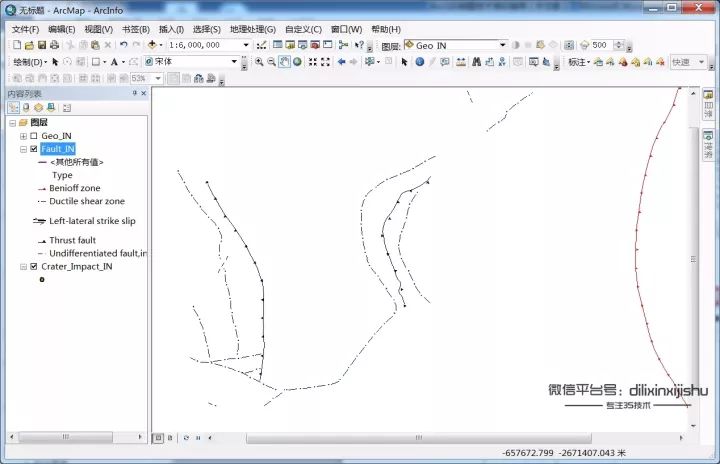Open the 标注 labeling dropdown menu
The width and height of the screenshot is (720, 464).
click(579, 62)
